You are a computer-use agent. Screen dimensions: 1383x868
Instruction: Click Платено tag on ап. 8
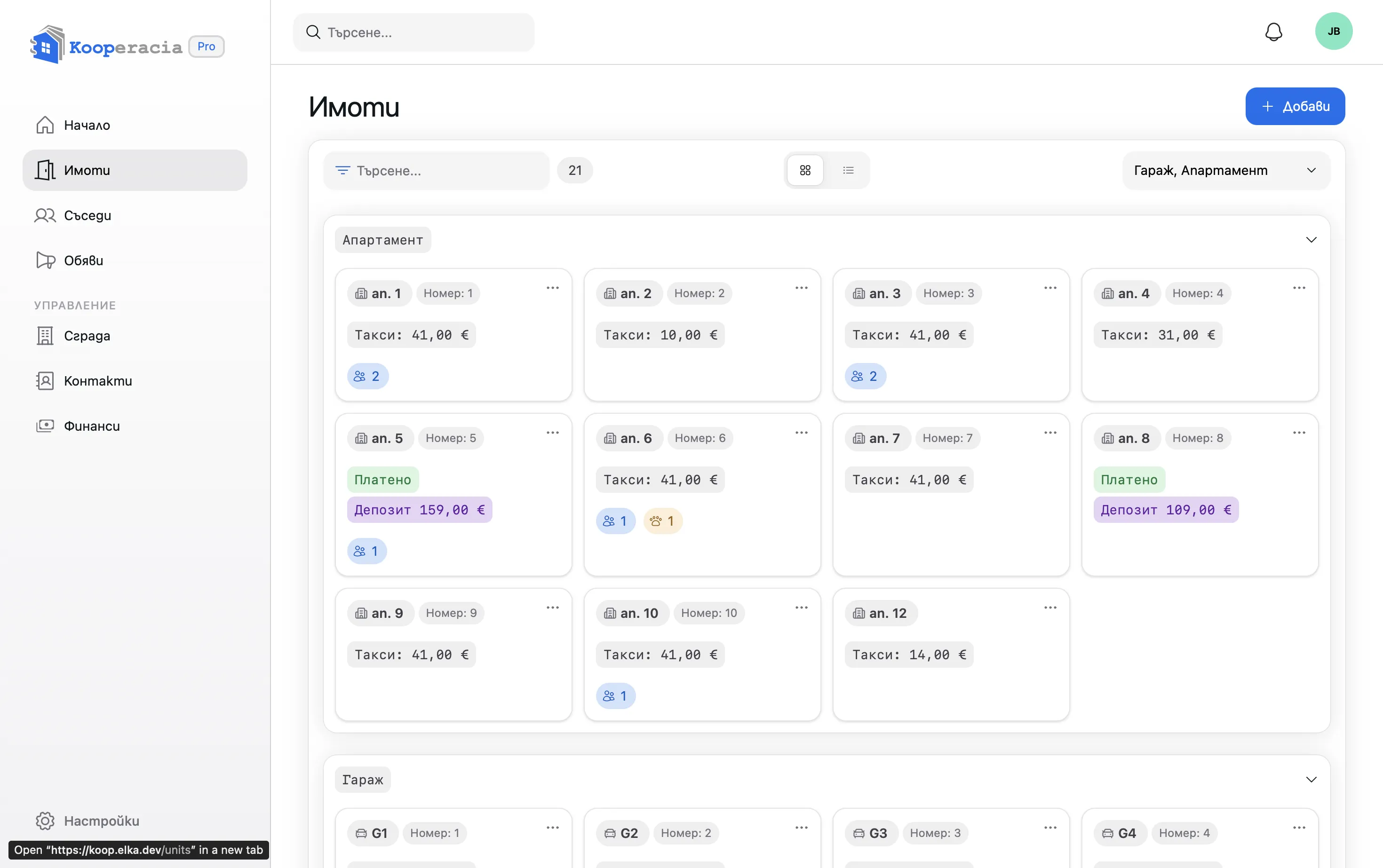tap(1129, 480)
